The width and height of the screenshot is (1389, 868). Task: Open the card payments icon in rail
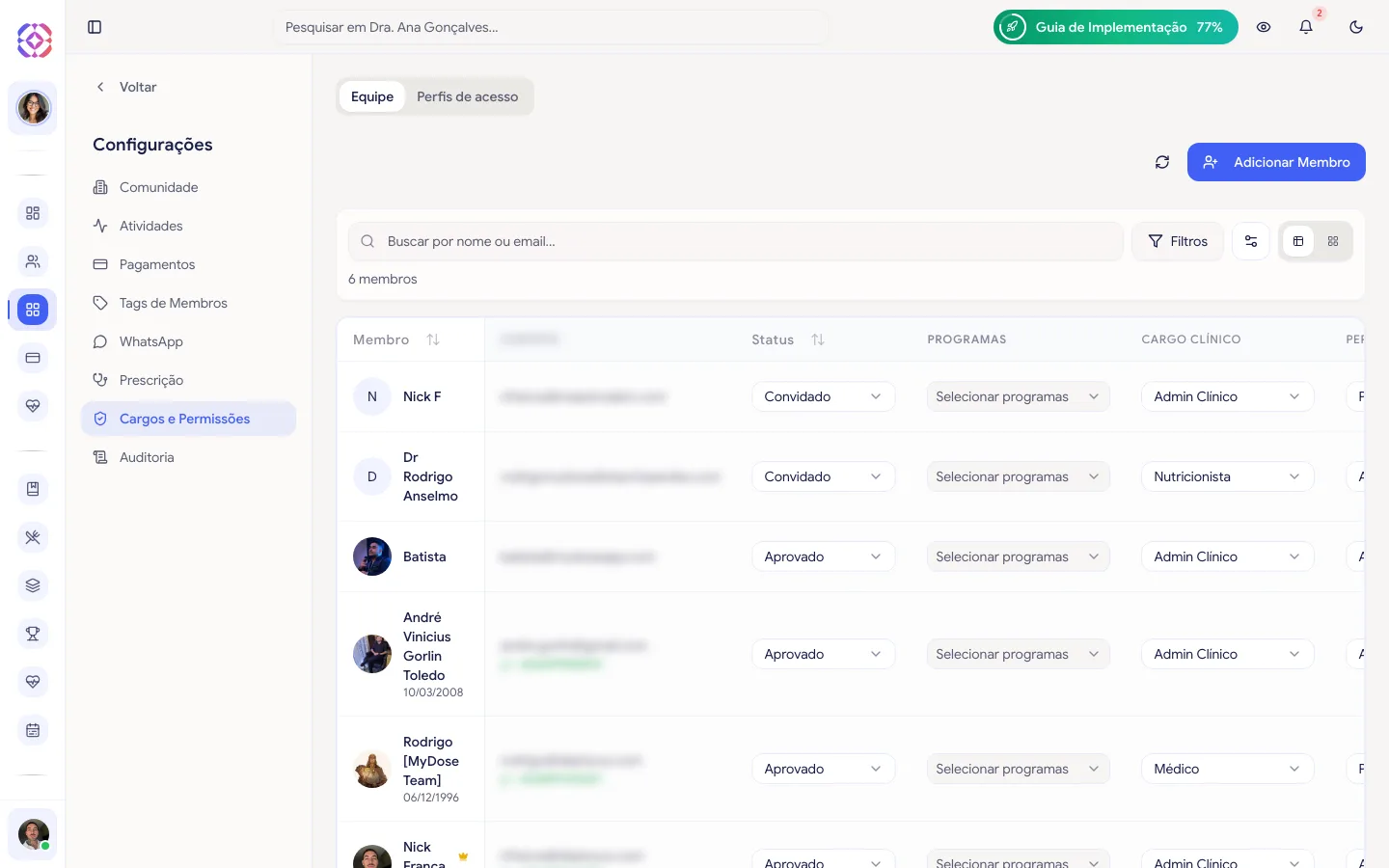[33, 358]
